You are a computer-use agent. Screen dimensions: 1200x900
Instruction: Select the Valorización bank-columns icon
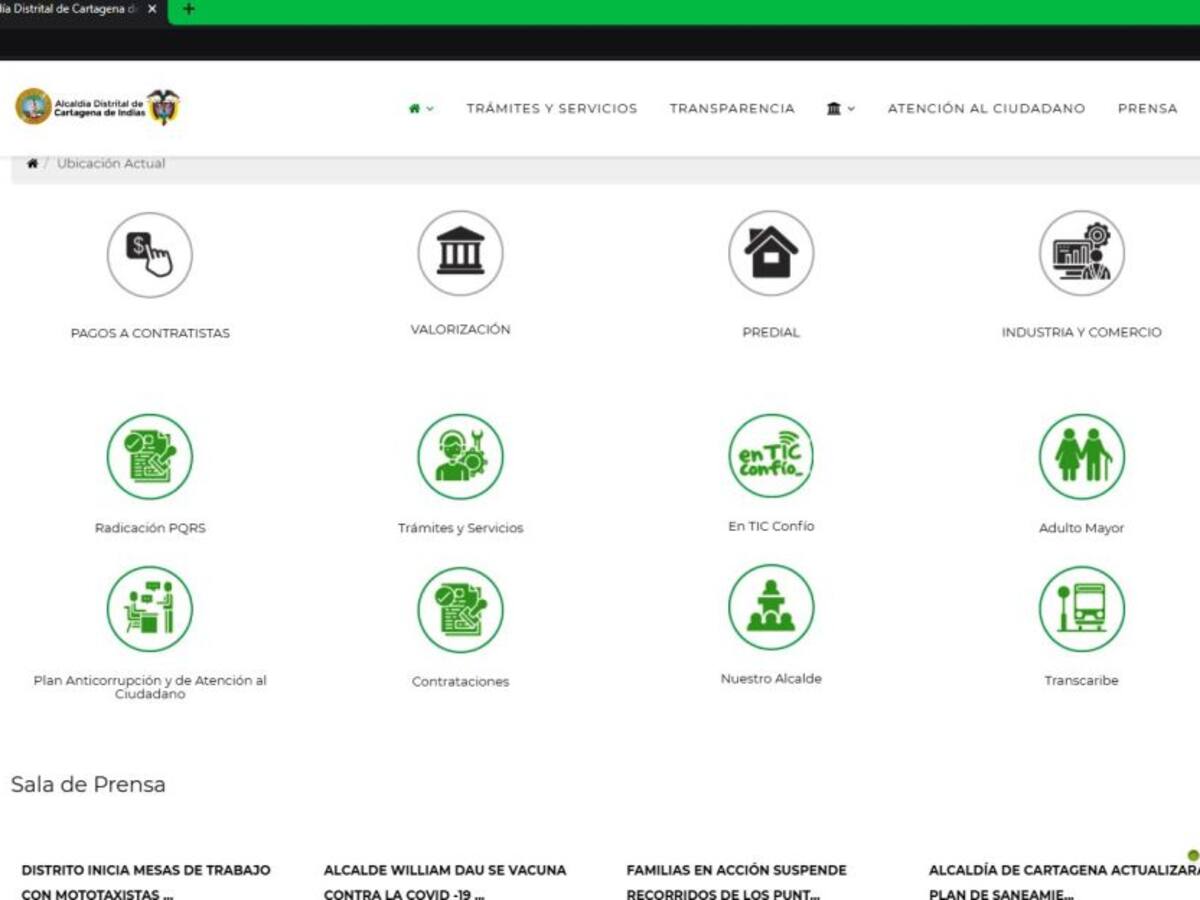click(460, 254)
